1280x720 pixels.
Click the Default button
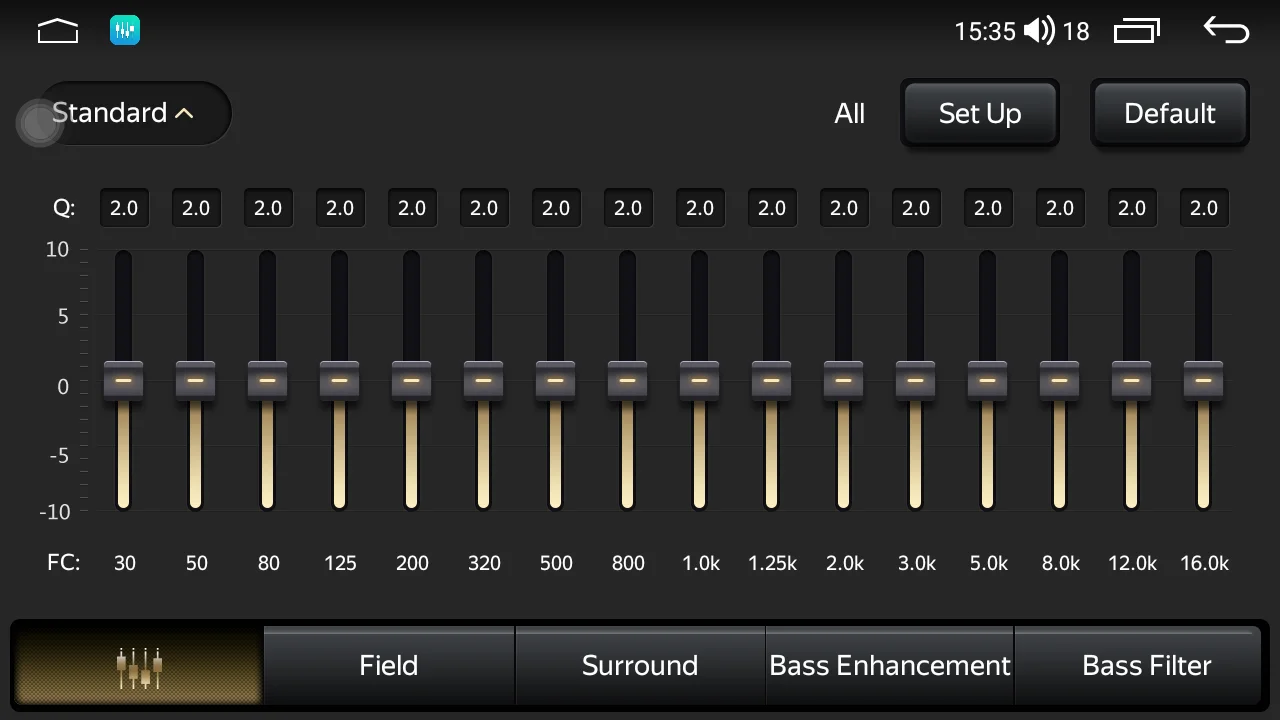[1170, 113]
